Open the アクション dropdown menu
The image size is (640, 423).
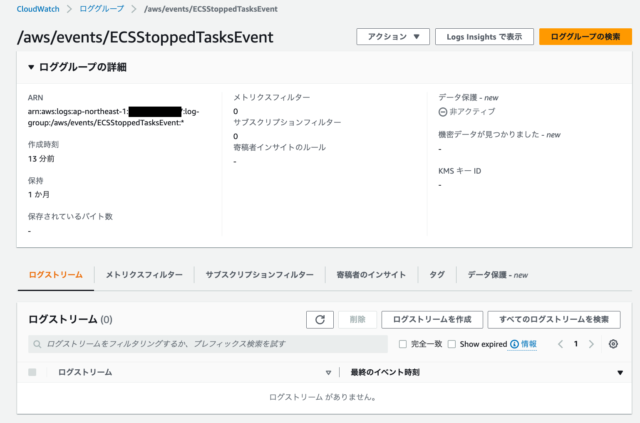tap(393, 37)
